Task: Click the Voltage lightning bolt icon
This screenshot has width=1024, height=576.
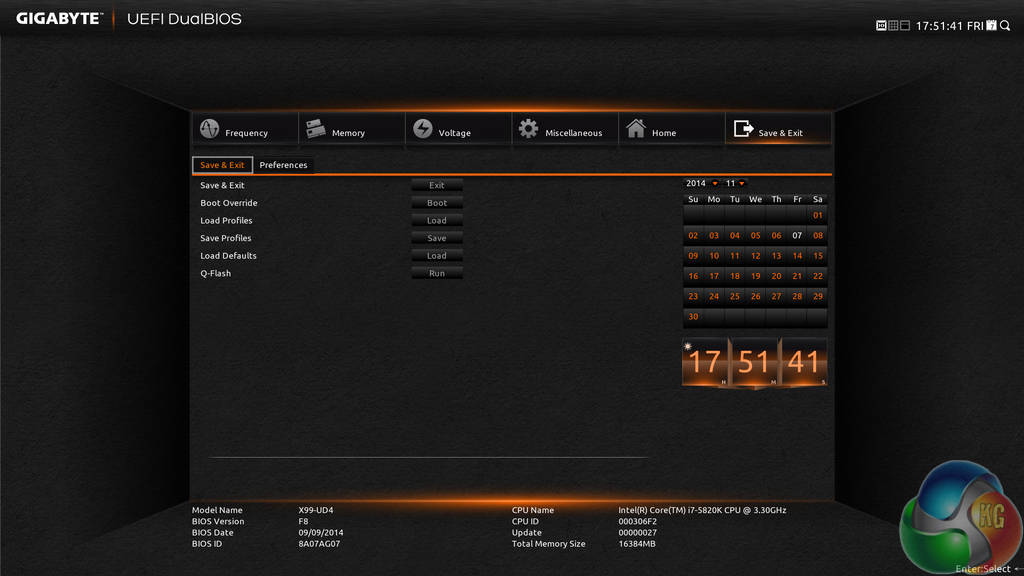Action: pos(423,129)
